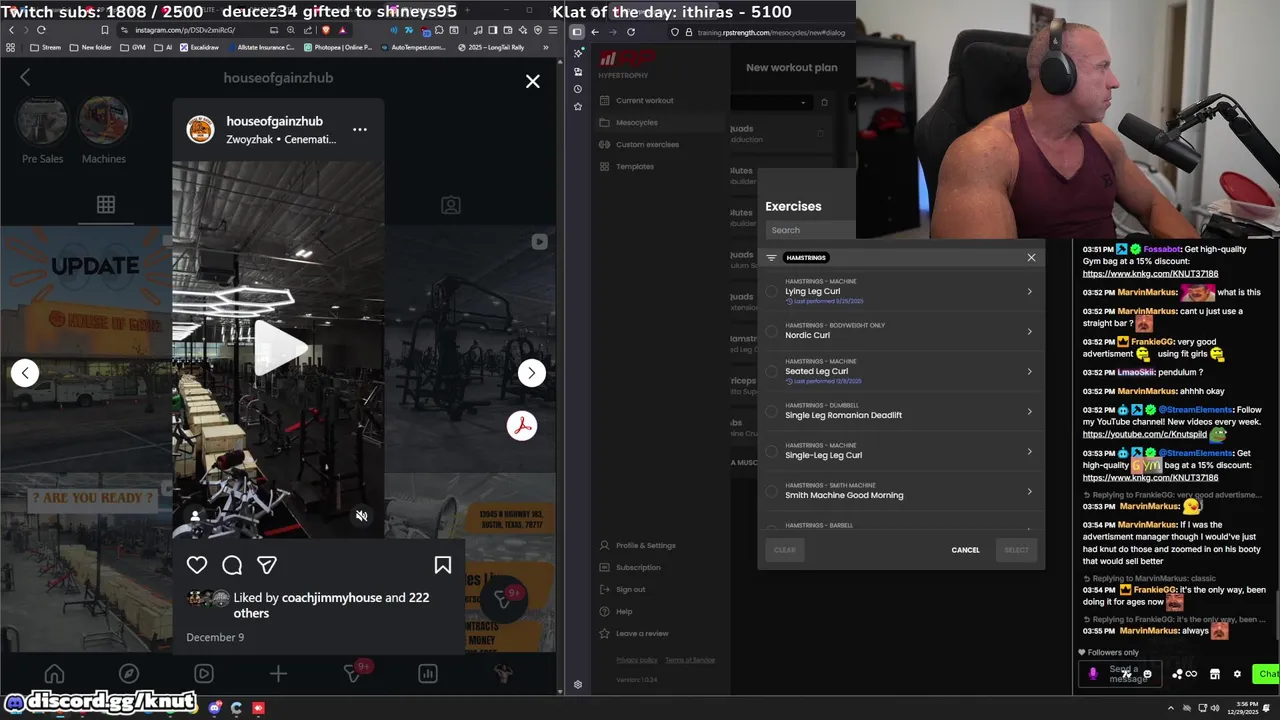Open the post's three-dot options menu
The width and height of the screenshot is (1280, 720).
click(x=360, y=130)
